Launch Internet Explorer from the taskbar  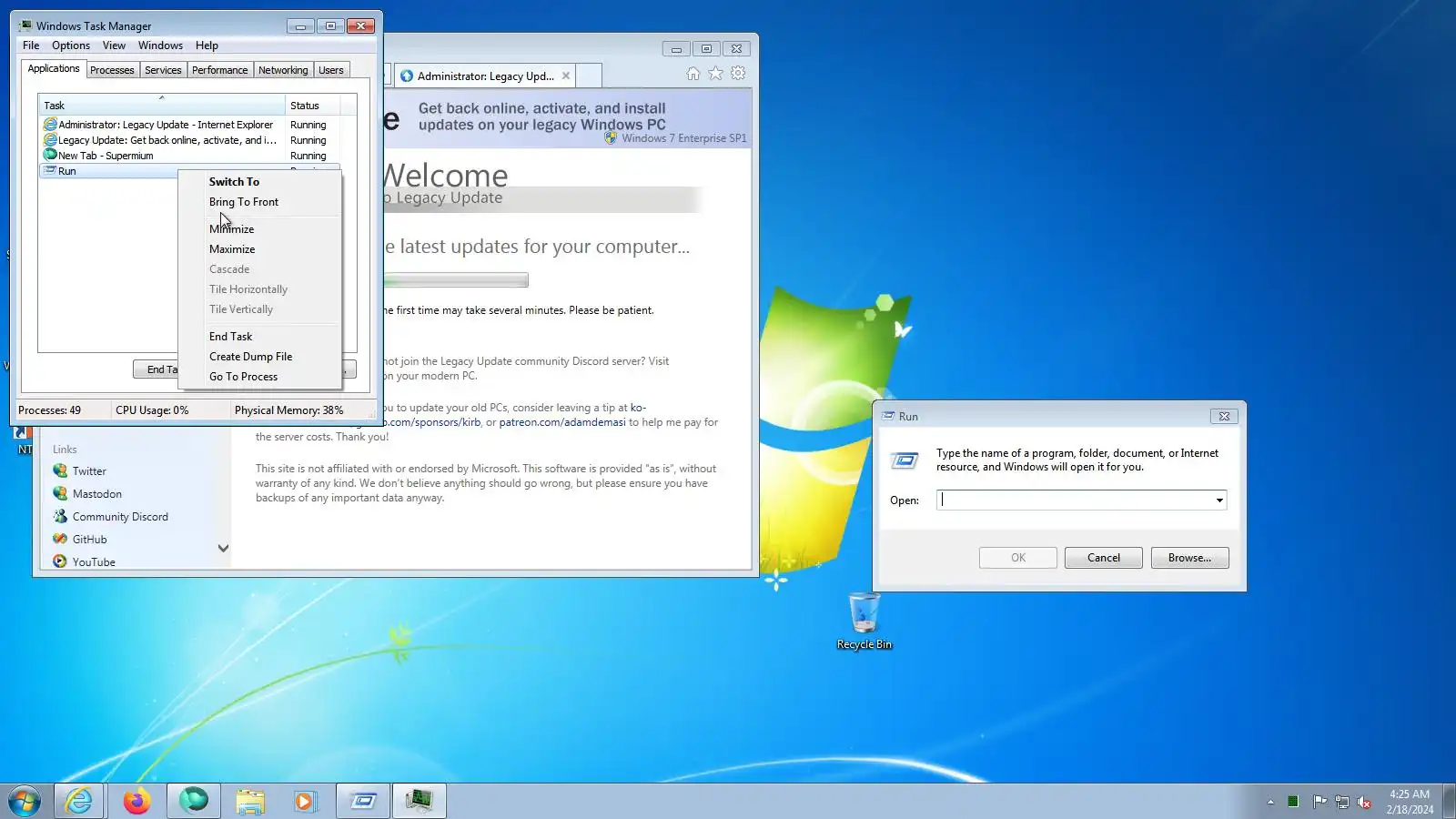(x=79, y=801)
